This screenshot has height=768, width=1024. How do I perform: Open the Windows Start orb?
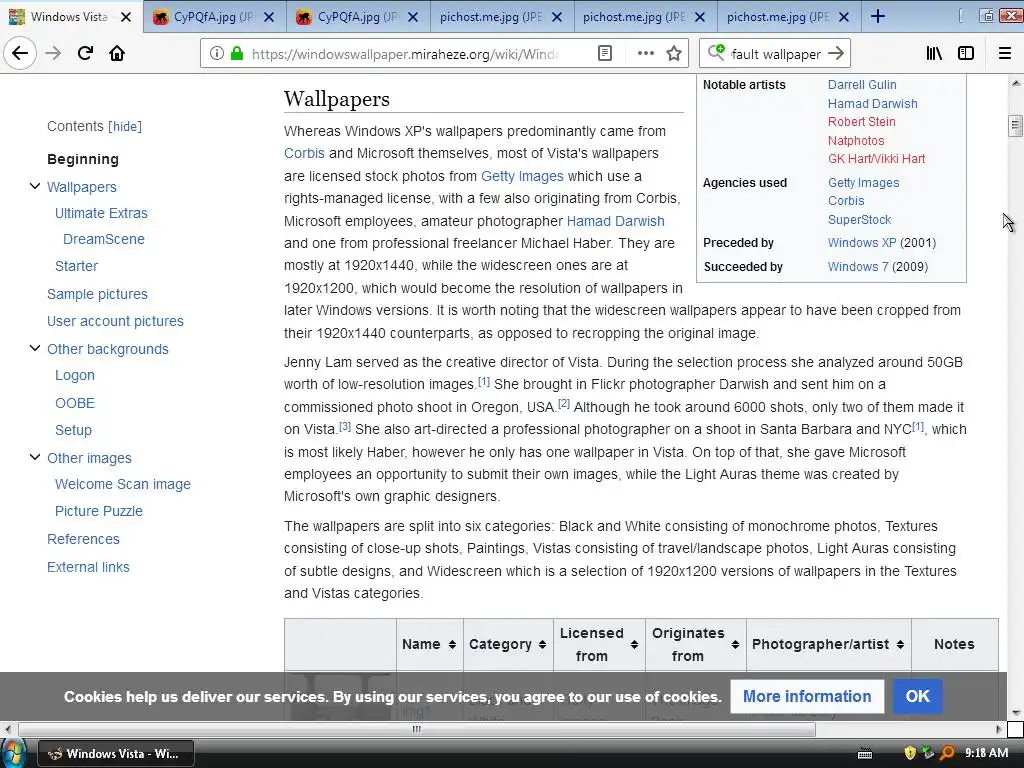coord(13,752)
